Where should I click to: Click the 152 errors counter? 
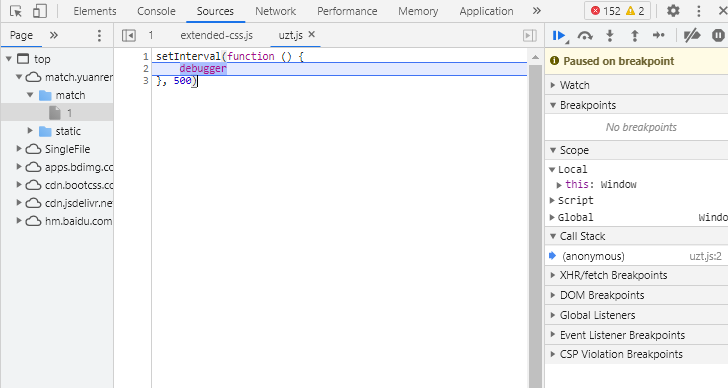(605, 11)
